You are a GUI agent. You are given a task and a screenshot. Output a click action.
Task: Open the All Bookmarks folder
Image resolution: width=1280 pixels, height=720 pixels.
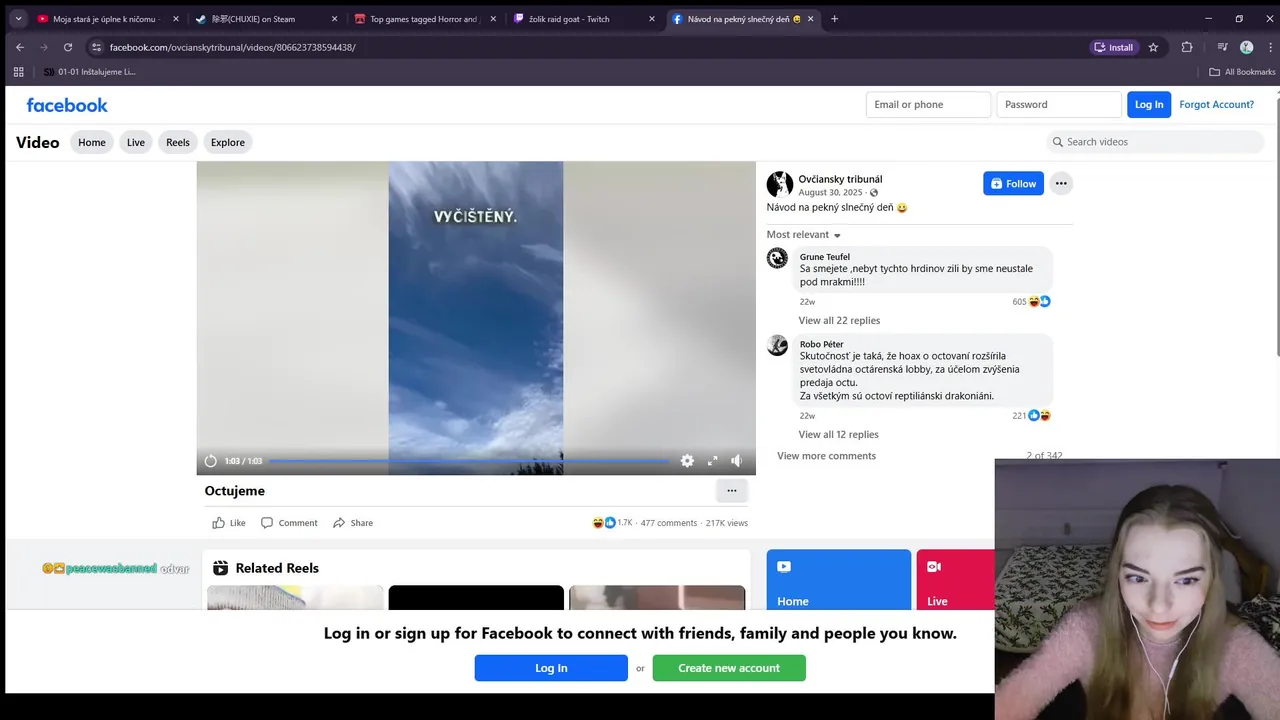point(1242,72)
